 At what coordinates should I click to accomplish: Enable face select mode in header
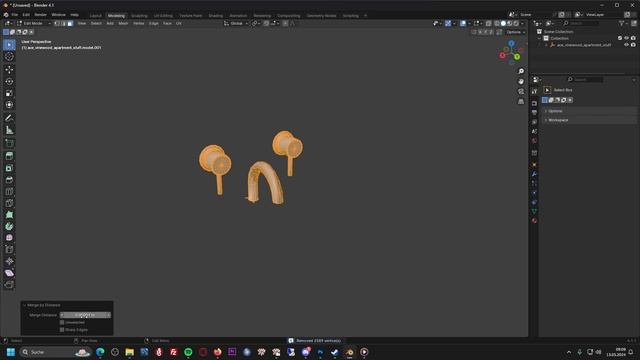pos(70,24)
